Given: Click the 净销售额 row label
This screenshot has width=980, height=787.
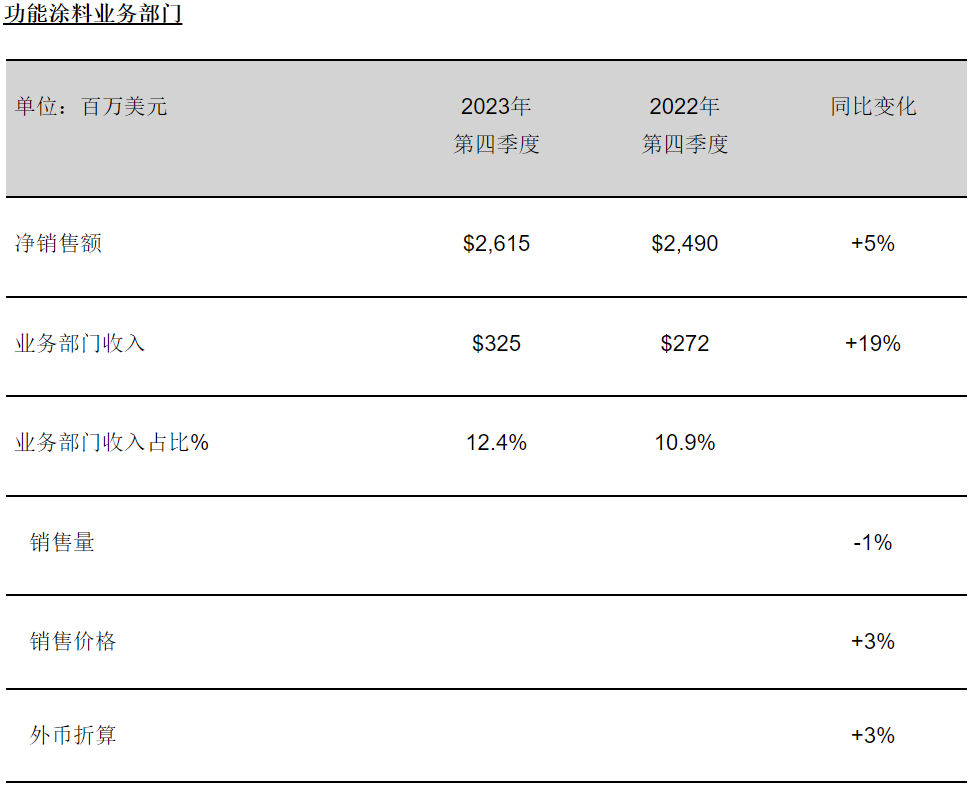Looking at the screenshot, I should (x=58, y=243).
